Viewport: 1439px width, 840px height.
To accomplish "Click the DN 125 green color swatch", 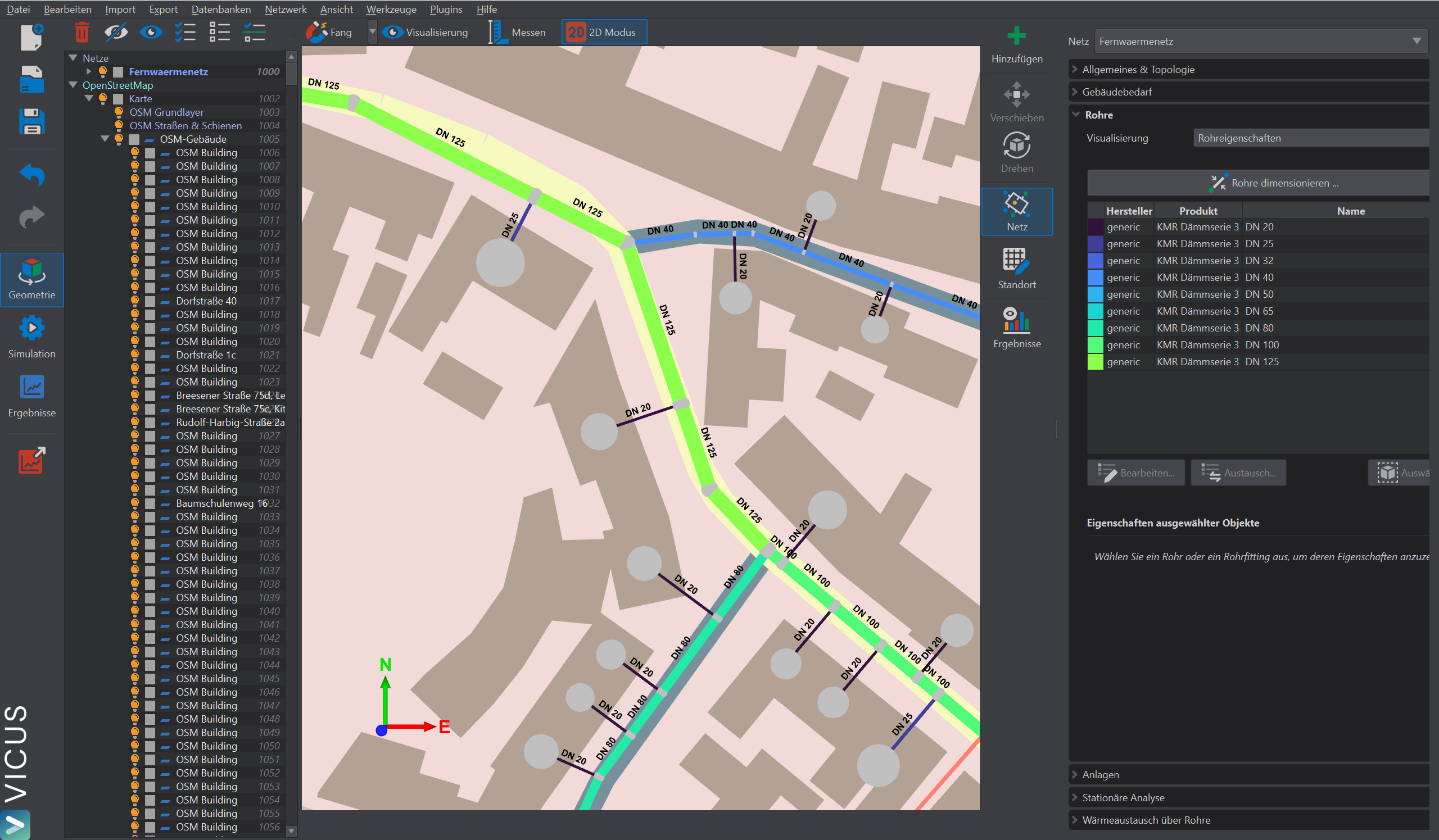I will click(x=1094, y=362).
